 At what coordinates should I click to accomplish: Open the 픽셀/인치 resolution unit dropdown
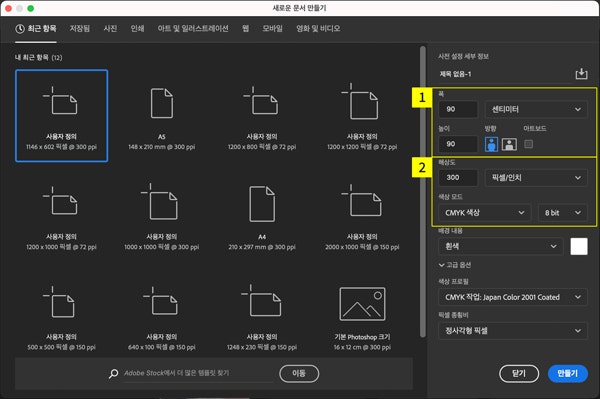tap(536, 178)
